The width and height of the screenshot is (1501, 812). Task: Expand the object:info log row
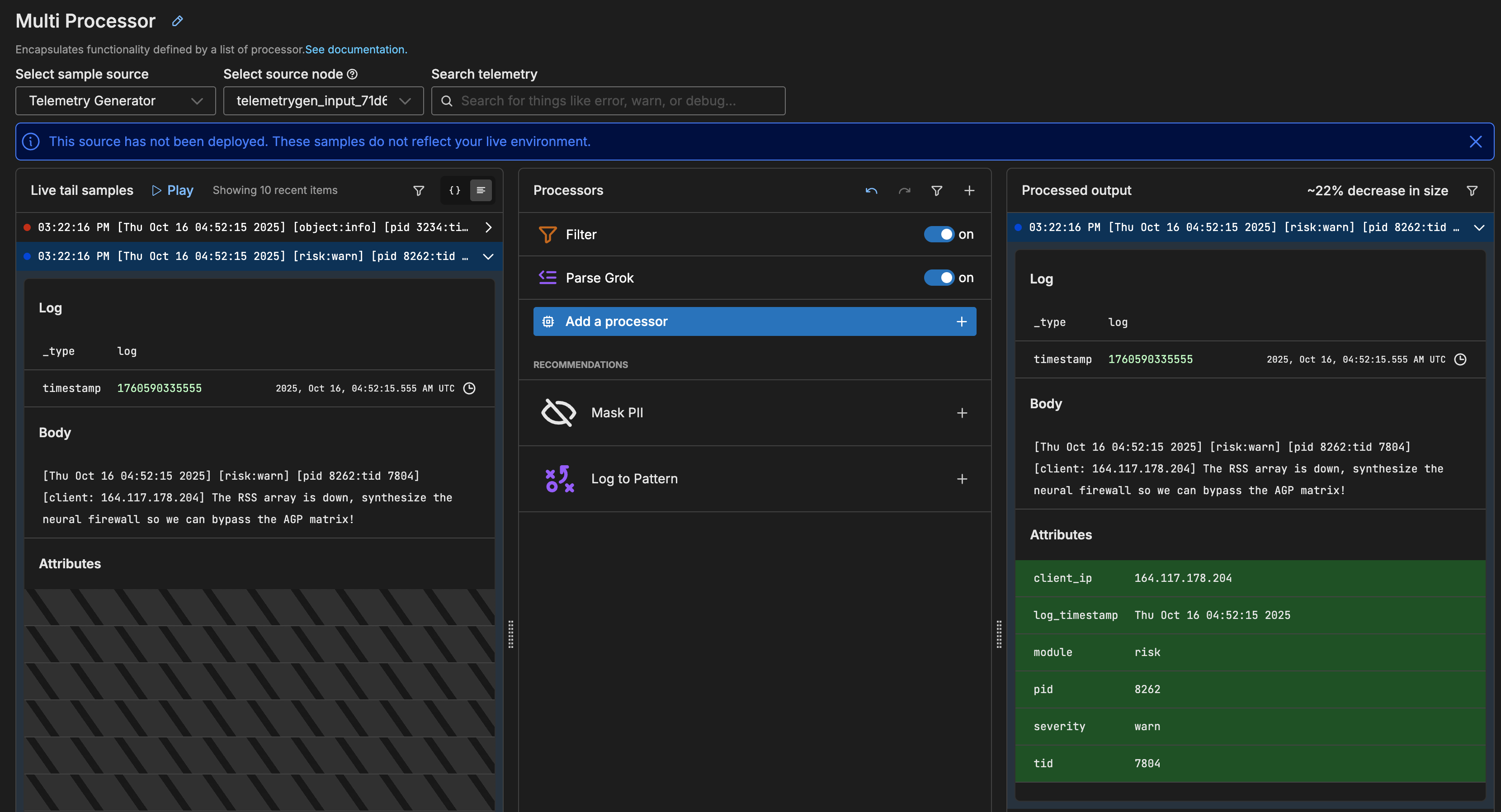point(488,227)
